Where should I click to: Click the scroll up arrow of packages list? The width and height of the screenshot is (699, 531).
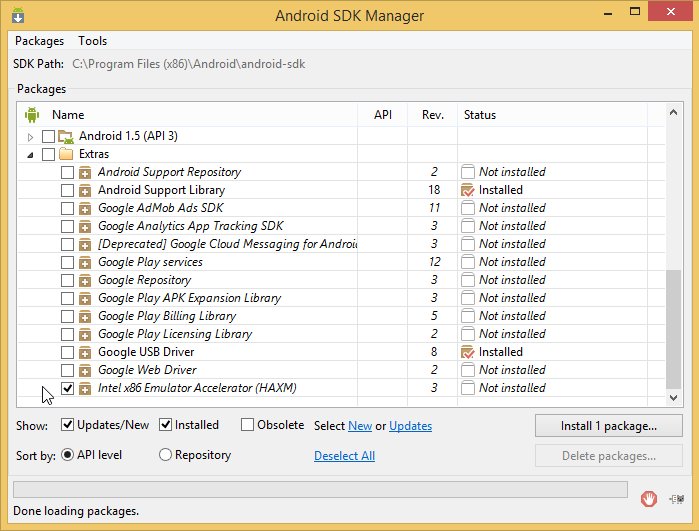pos(673,112)
